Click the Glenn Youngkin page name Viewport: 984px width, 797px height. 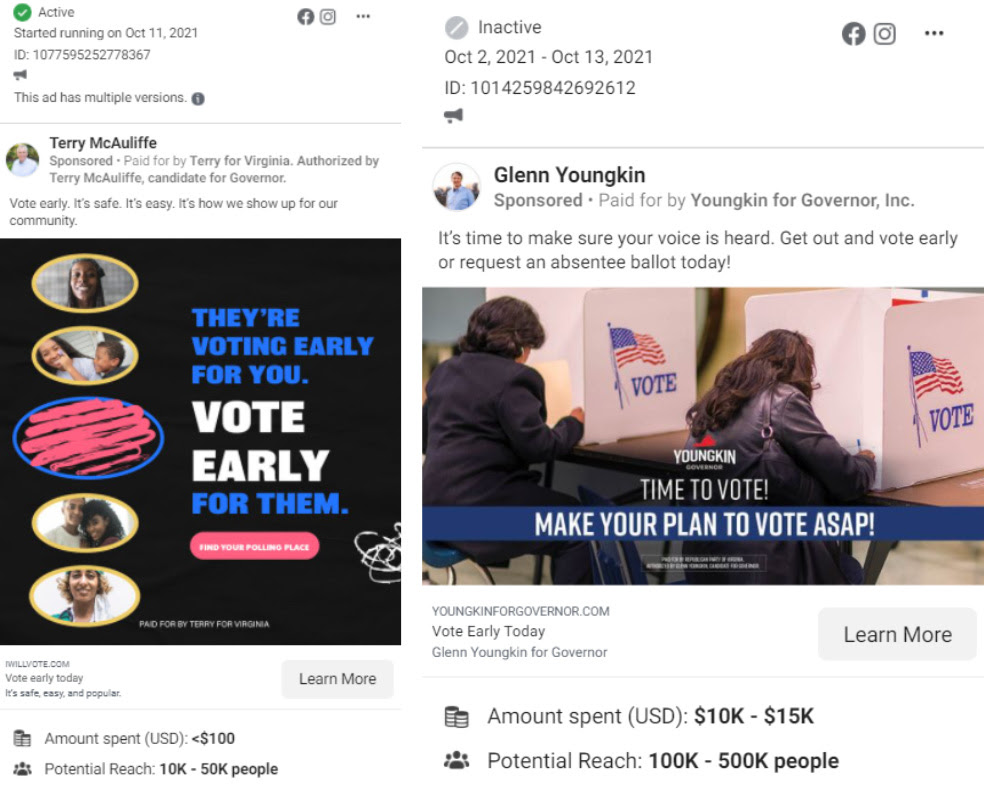(569, 175)
